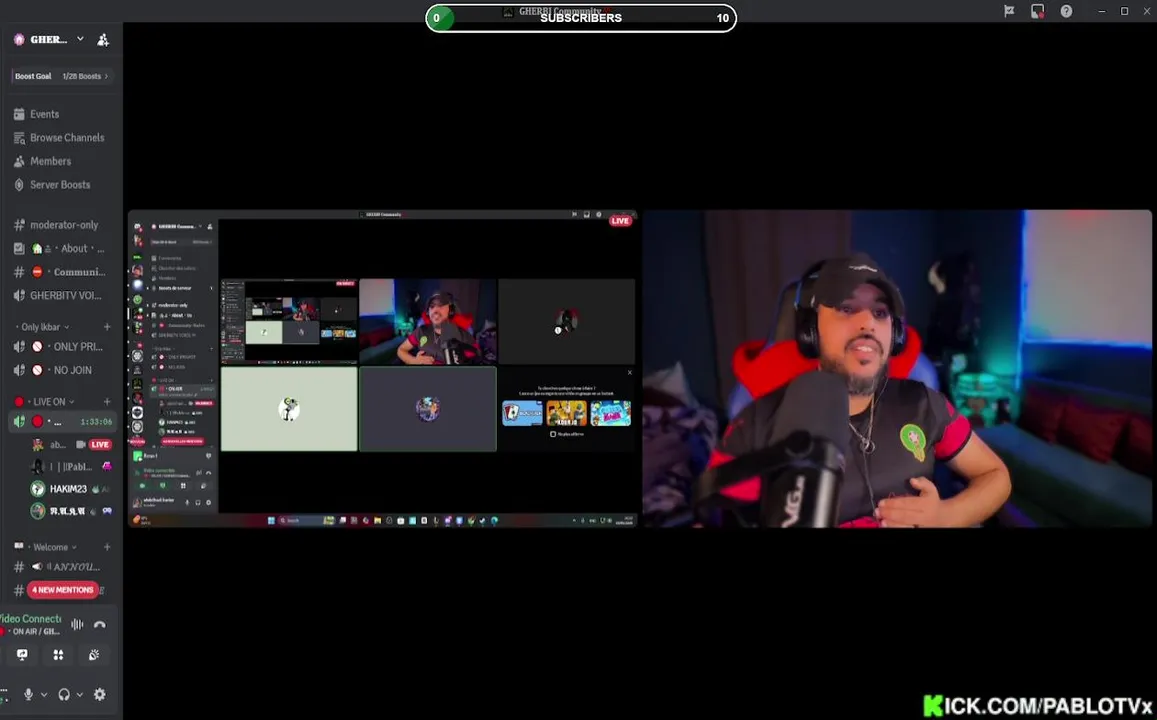Image resolution: width=1157 pixels, height=720 pixels.
Task: Focus the webcam video tile
Action: tap(897, 369)
